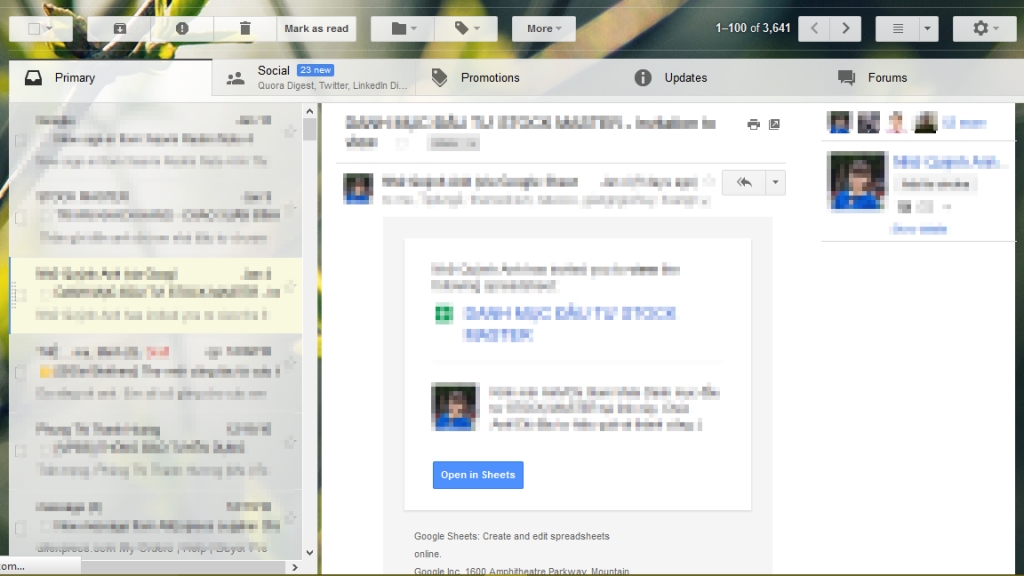Open the Move to folder dropdown

(403, 29)
